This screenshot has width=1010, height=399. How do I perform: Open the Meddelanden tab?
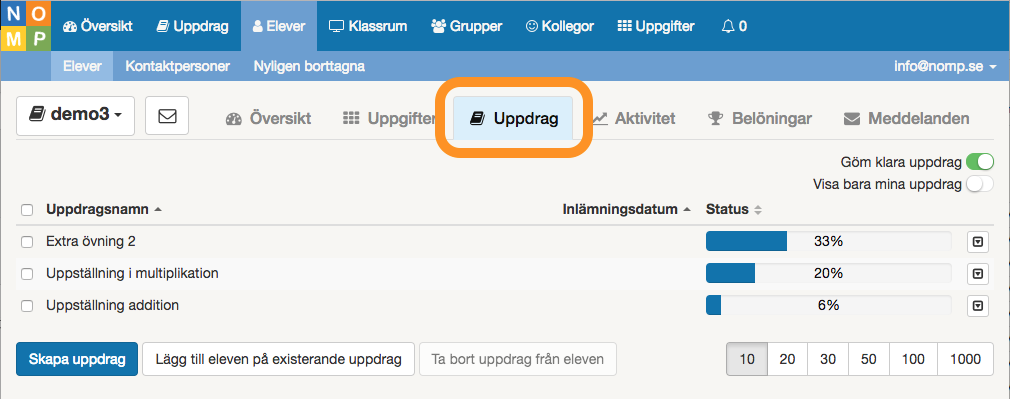coord(906,119)
